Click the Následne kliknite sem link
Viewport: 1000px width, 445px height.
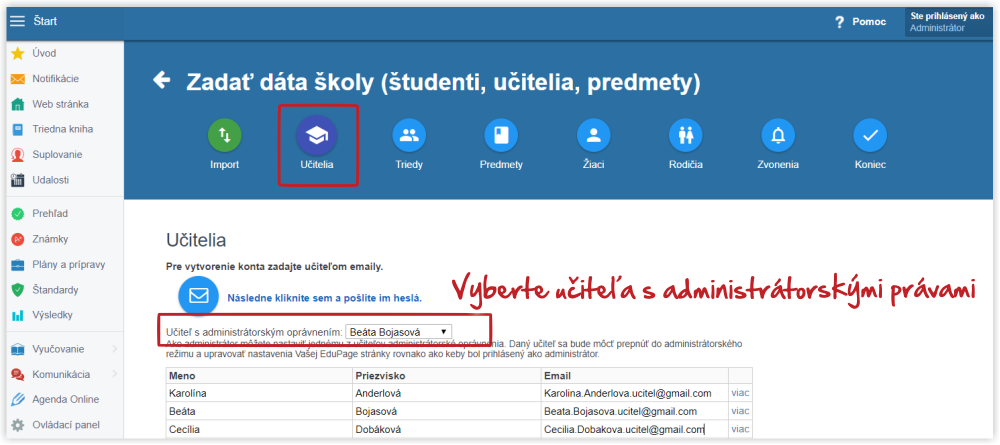pos(324,298)
